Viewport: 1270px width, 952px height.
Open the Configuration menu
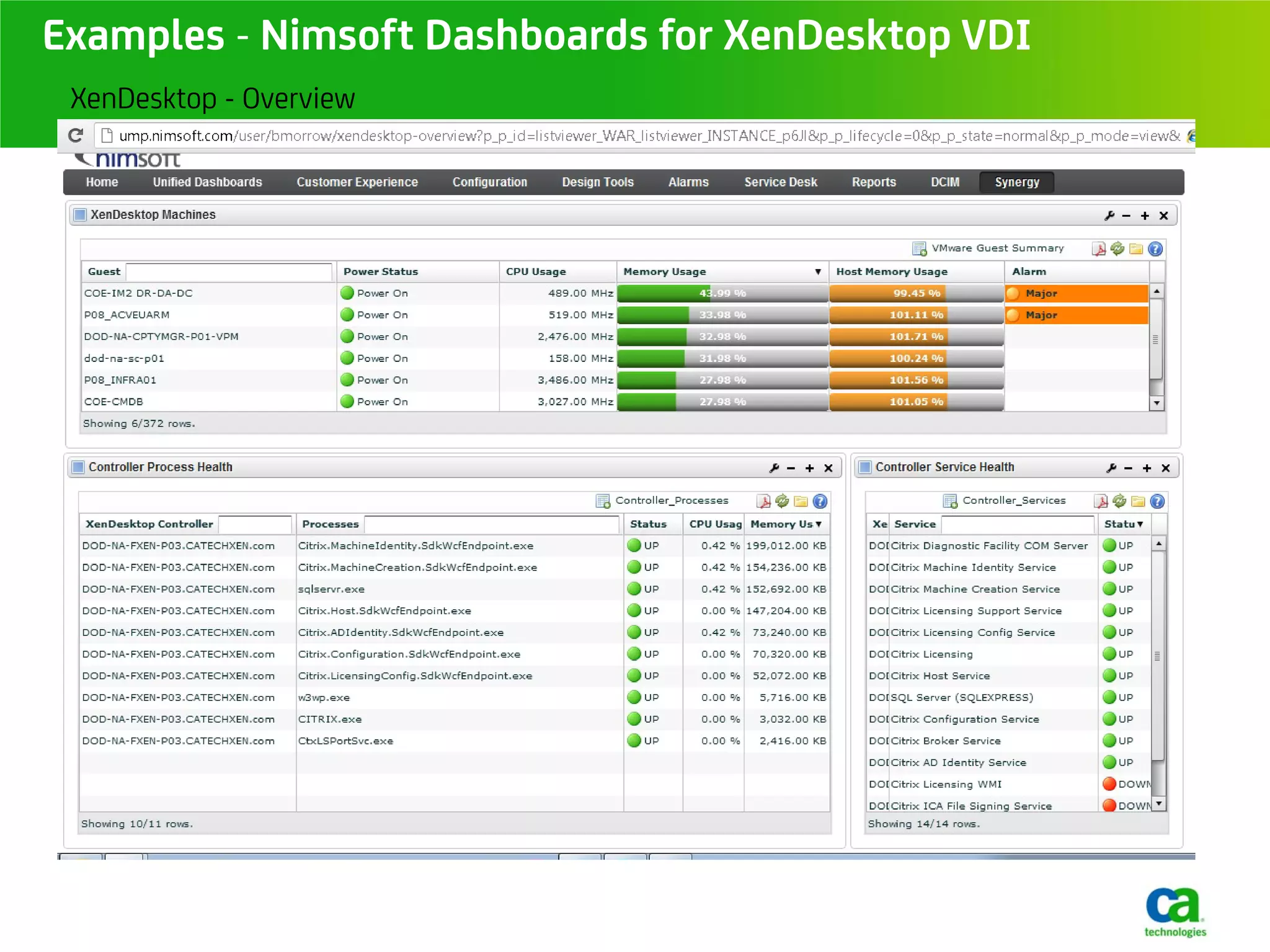490,182
